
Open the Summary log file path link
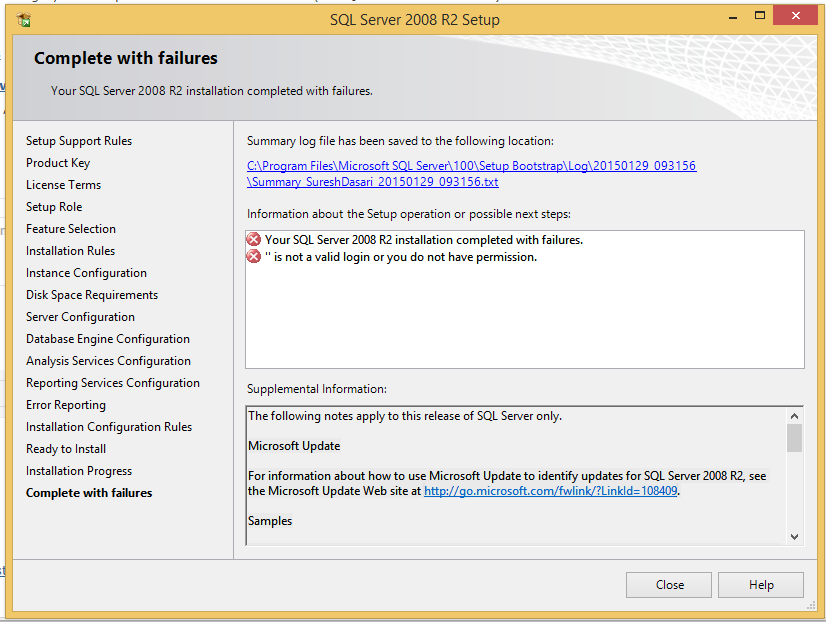coord(471,174)
